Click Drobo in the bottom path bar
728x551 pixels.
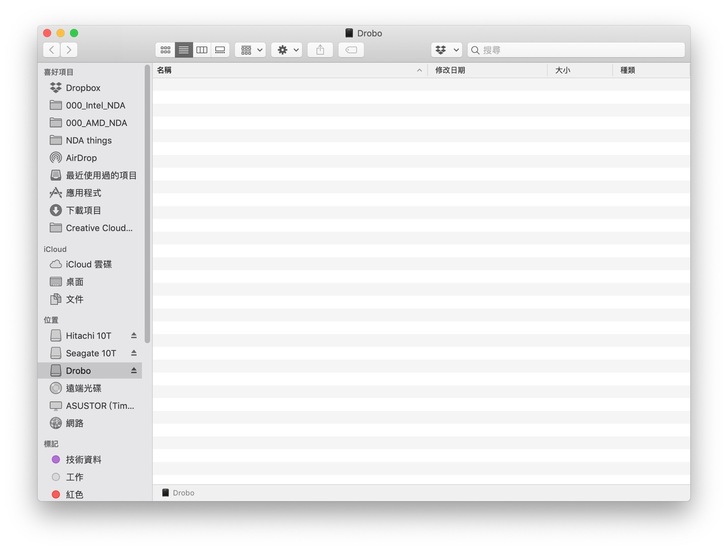(178, 493)
